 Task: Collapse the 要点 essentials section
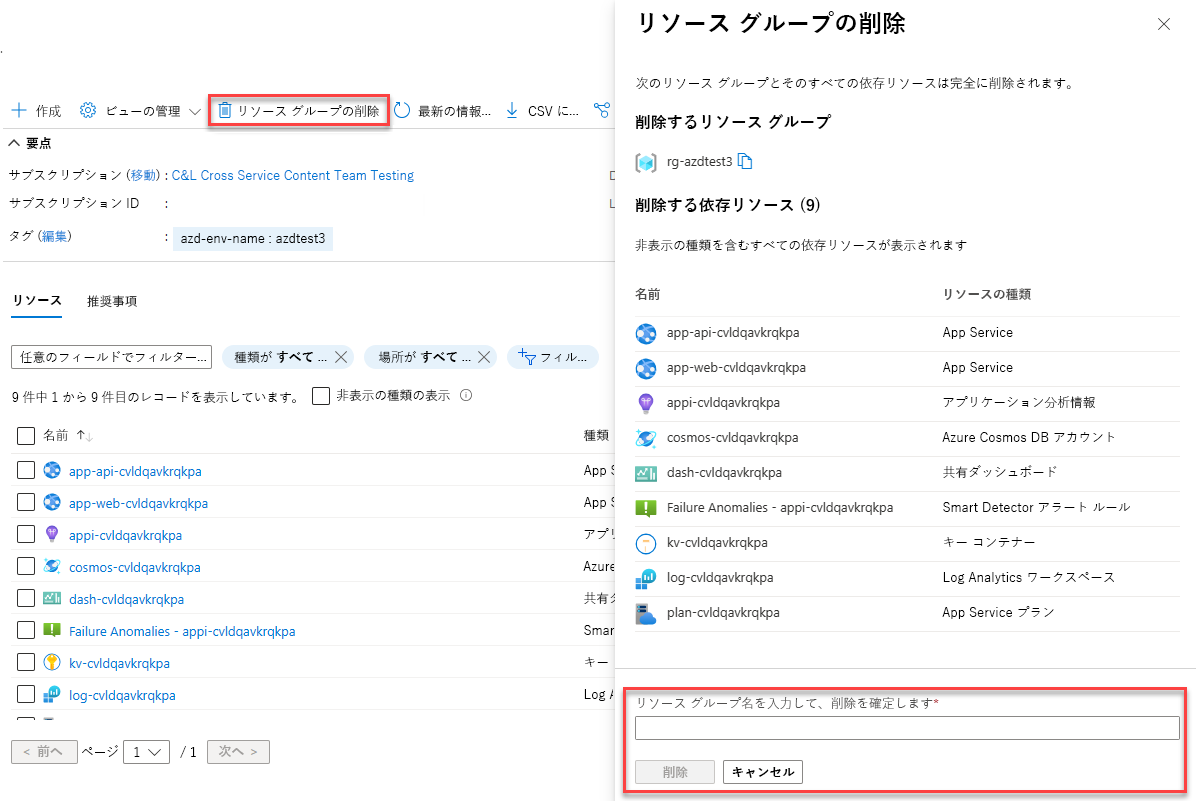tap(14, 143)
